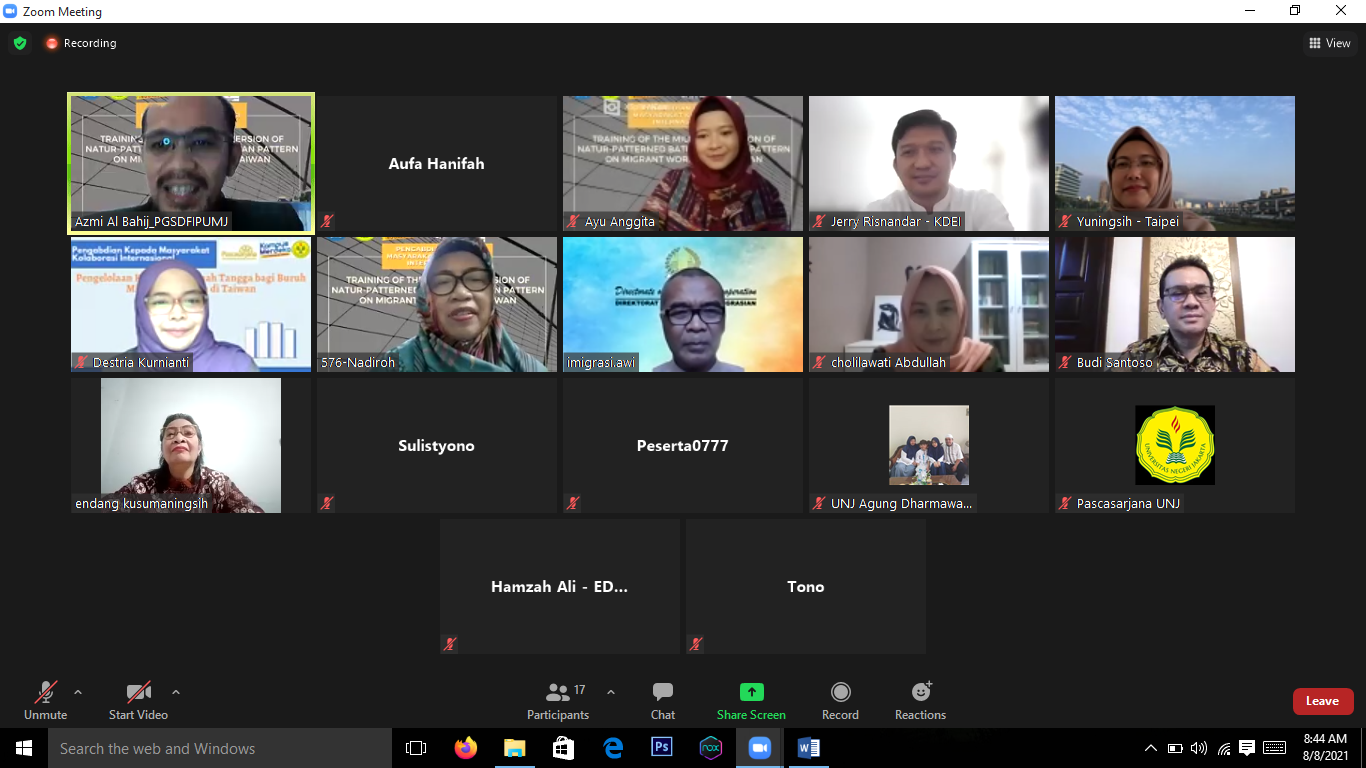Expand video options arrow beside Start Video
Image resolution: width=1366 pixels, height=768 pixels.
pyautogui.click(x=176, y=692)
